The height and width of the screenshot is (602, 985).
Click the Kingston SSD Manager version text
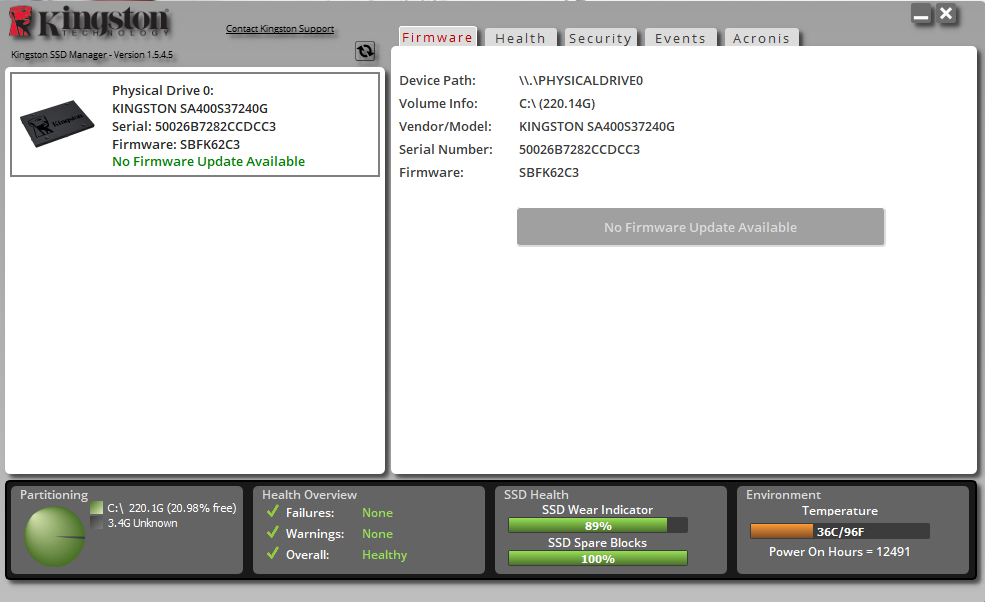point(92,55)
